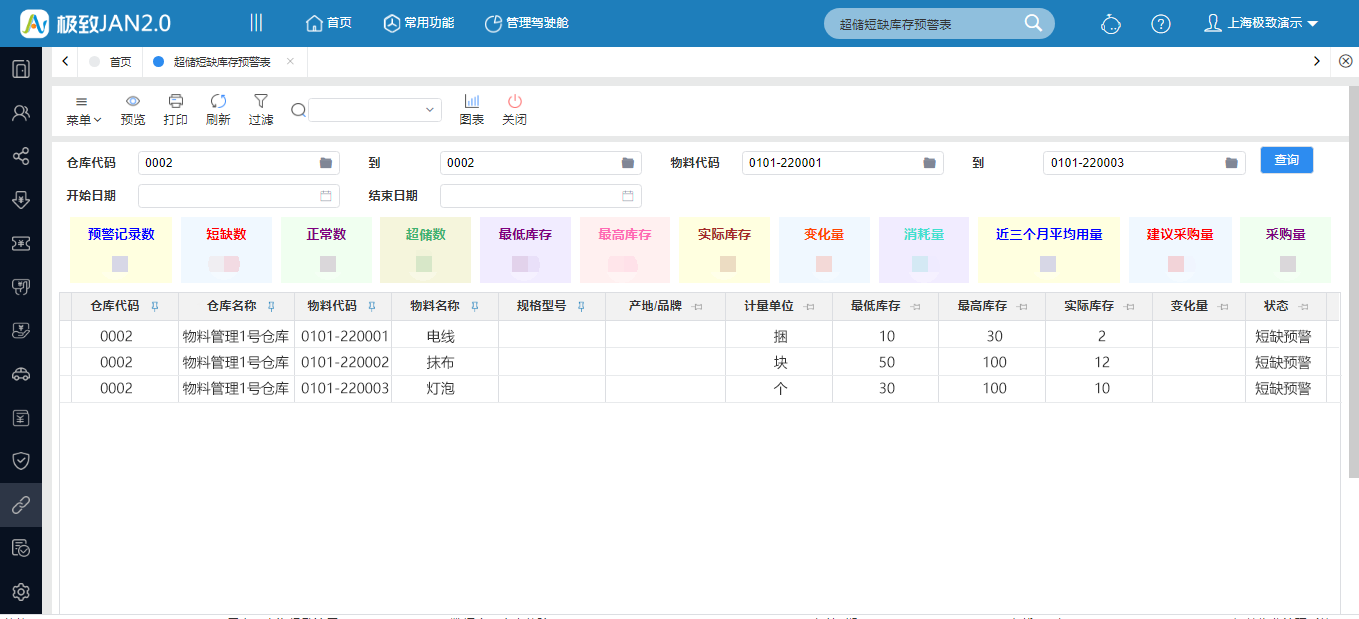This screenshot has height=619, width=1359.
Task: Open the Chart view icon
Action: [x=472, y=101]
